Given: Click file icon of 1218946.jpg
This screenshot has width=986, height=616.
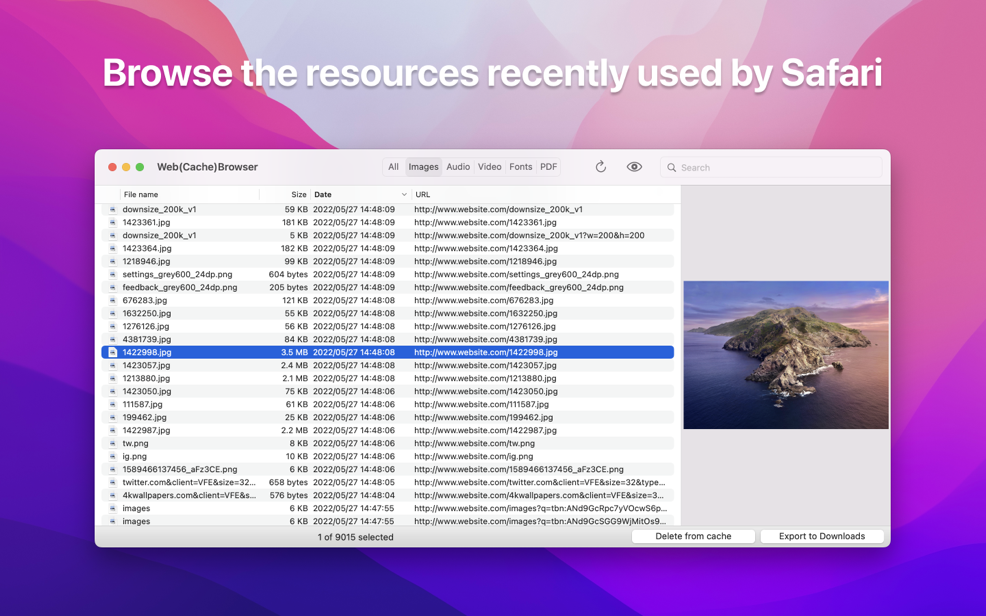Looking at the screenshot, I should (113, 261).
